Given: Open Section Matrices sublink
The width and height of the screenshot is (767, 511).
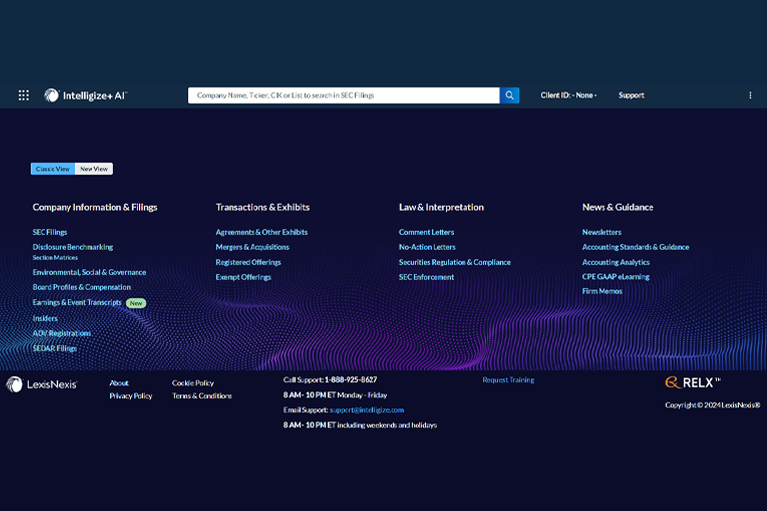Looking at the screenshot, I should pos(55,257).
